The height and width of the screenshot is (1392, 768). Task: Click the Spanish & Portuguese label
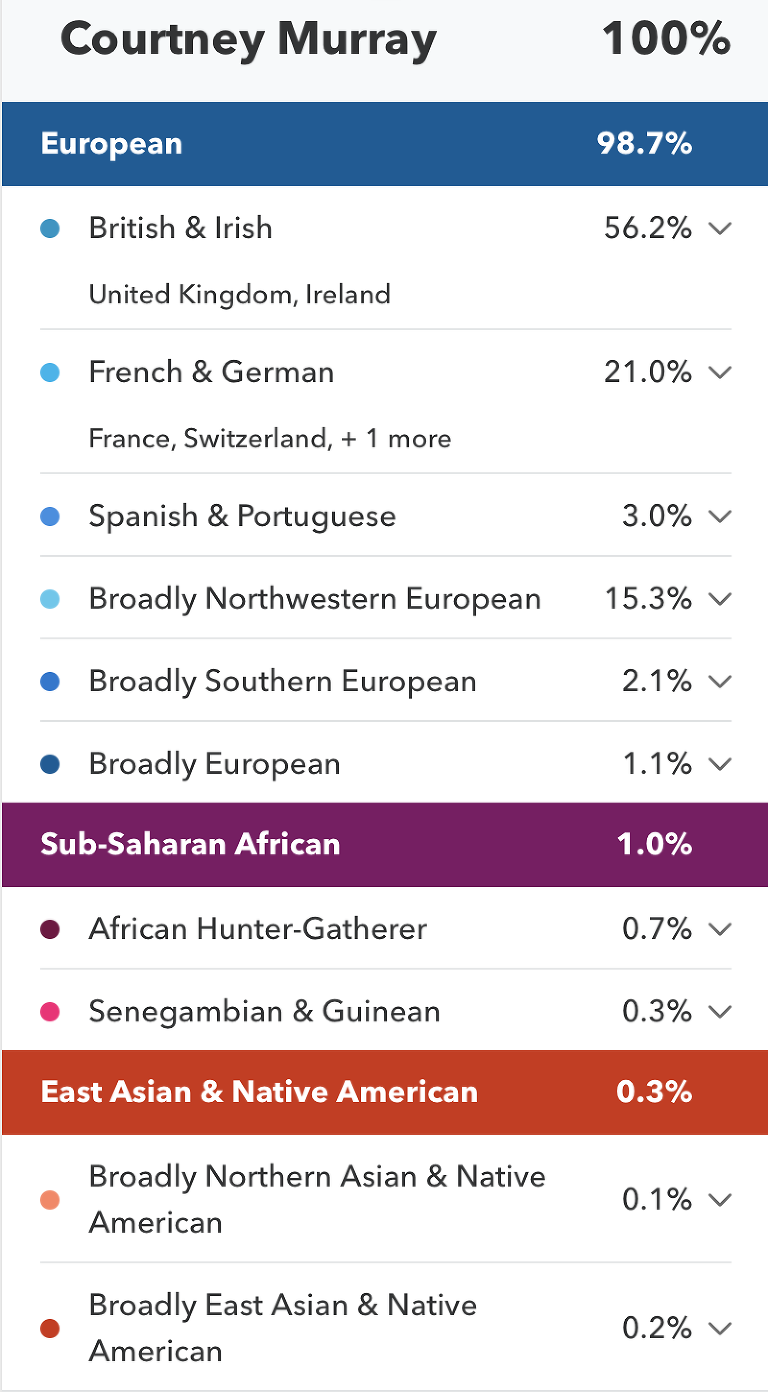(x=242, y=516)
